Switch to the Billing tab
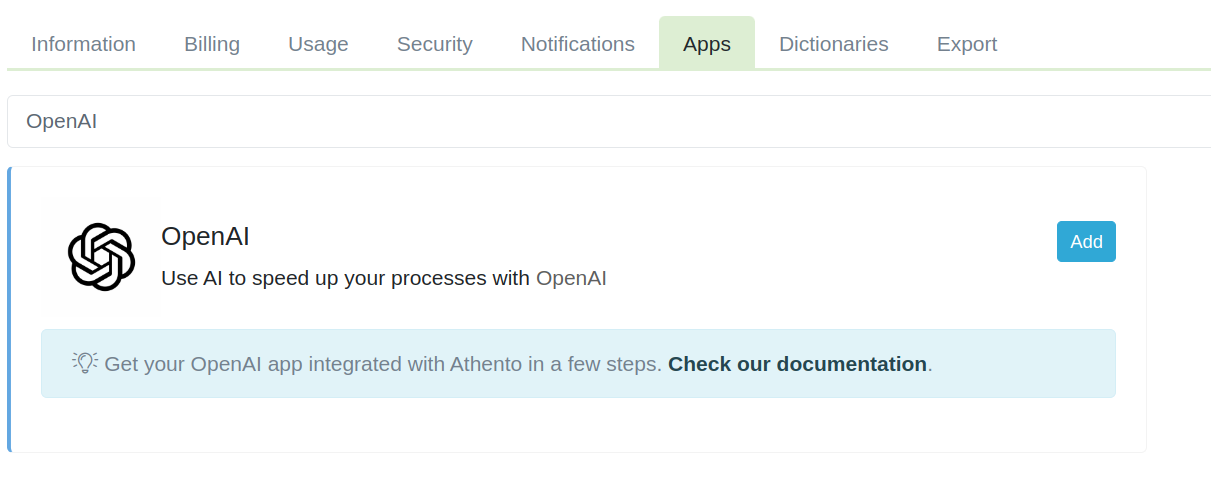Image resolution: width=1211 pixels, height=481 pixels. 212,44
